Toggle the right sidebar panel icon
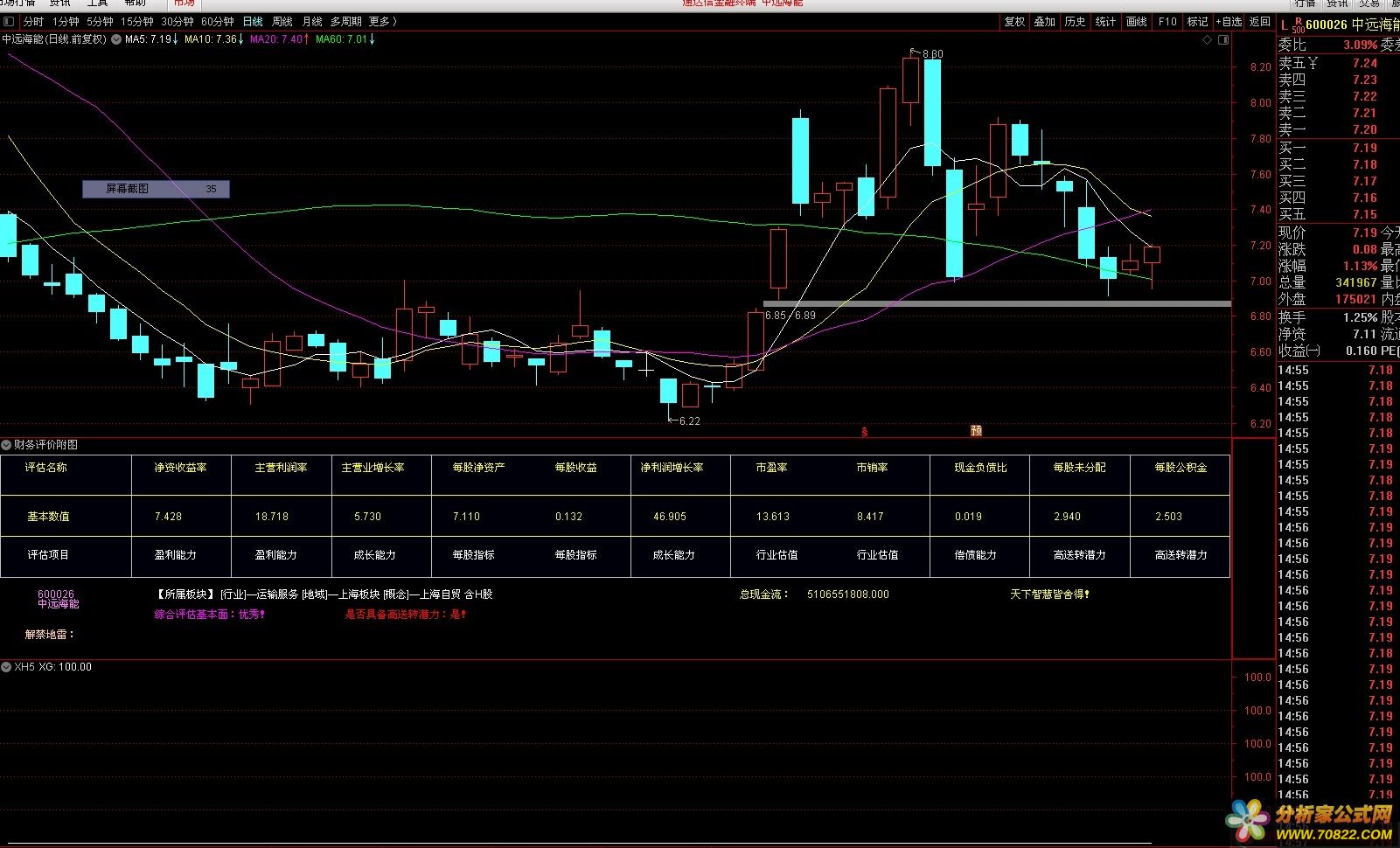The width and height of the screenshot is (1400, 848). 1224,39
